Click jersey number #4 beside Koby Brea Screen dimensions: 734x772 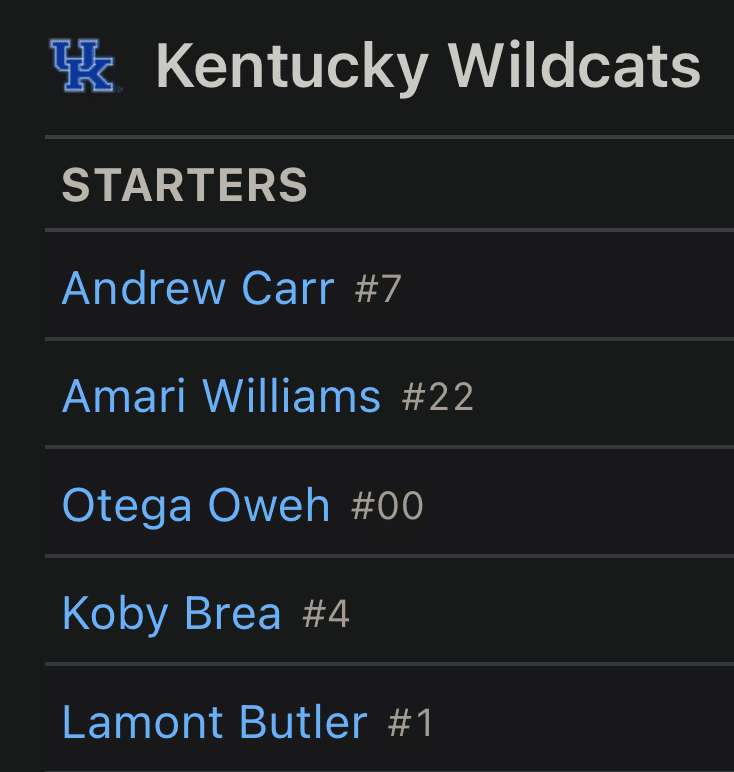pos(326,614)
